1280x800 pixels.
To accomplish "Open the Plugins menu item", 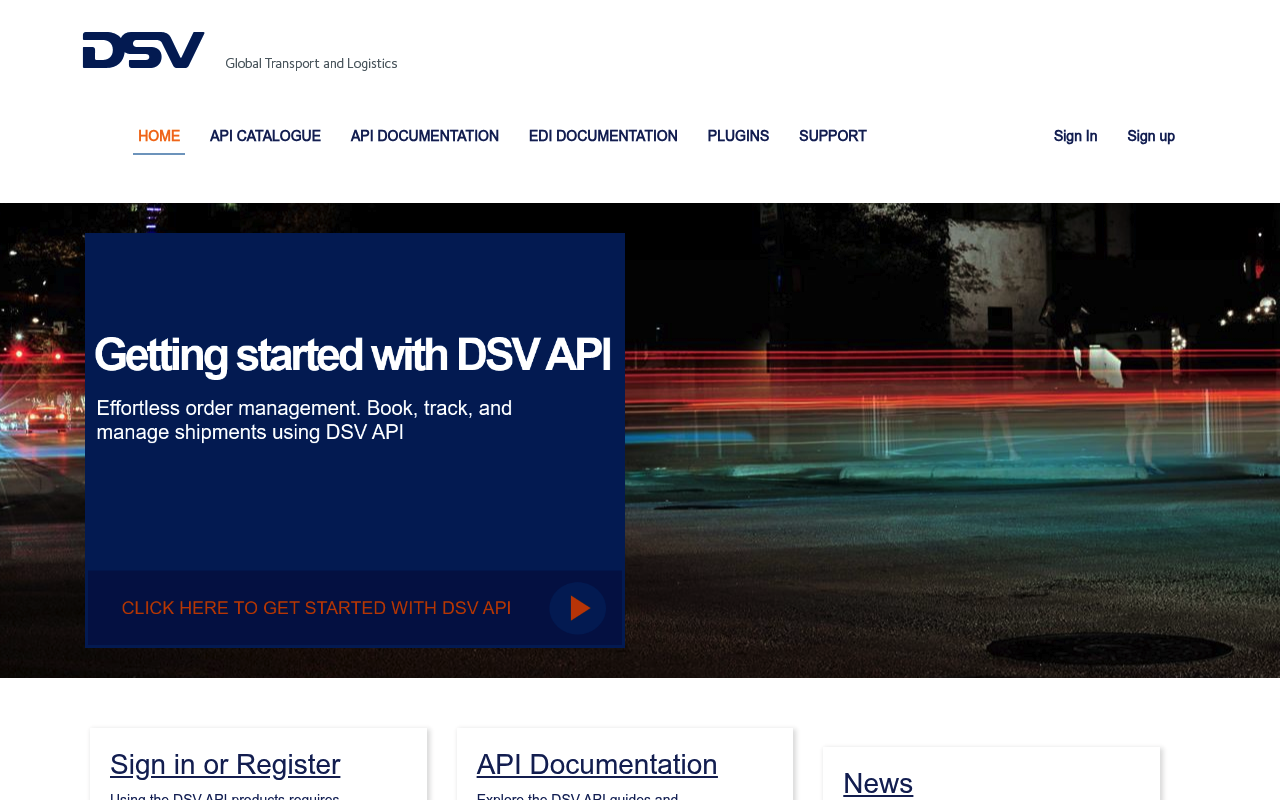I will point(738,136).
